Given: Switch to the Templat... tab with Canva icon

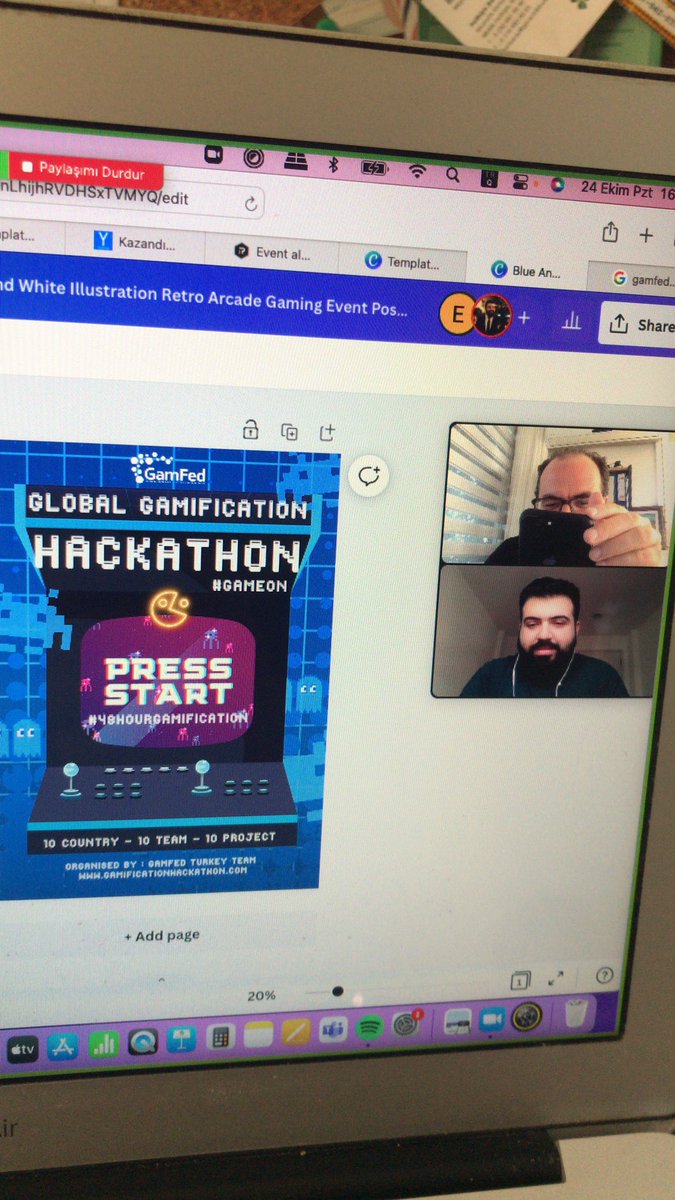Looking at the screenshot, I should 403,261.
